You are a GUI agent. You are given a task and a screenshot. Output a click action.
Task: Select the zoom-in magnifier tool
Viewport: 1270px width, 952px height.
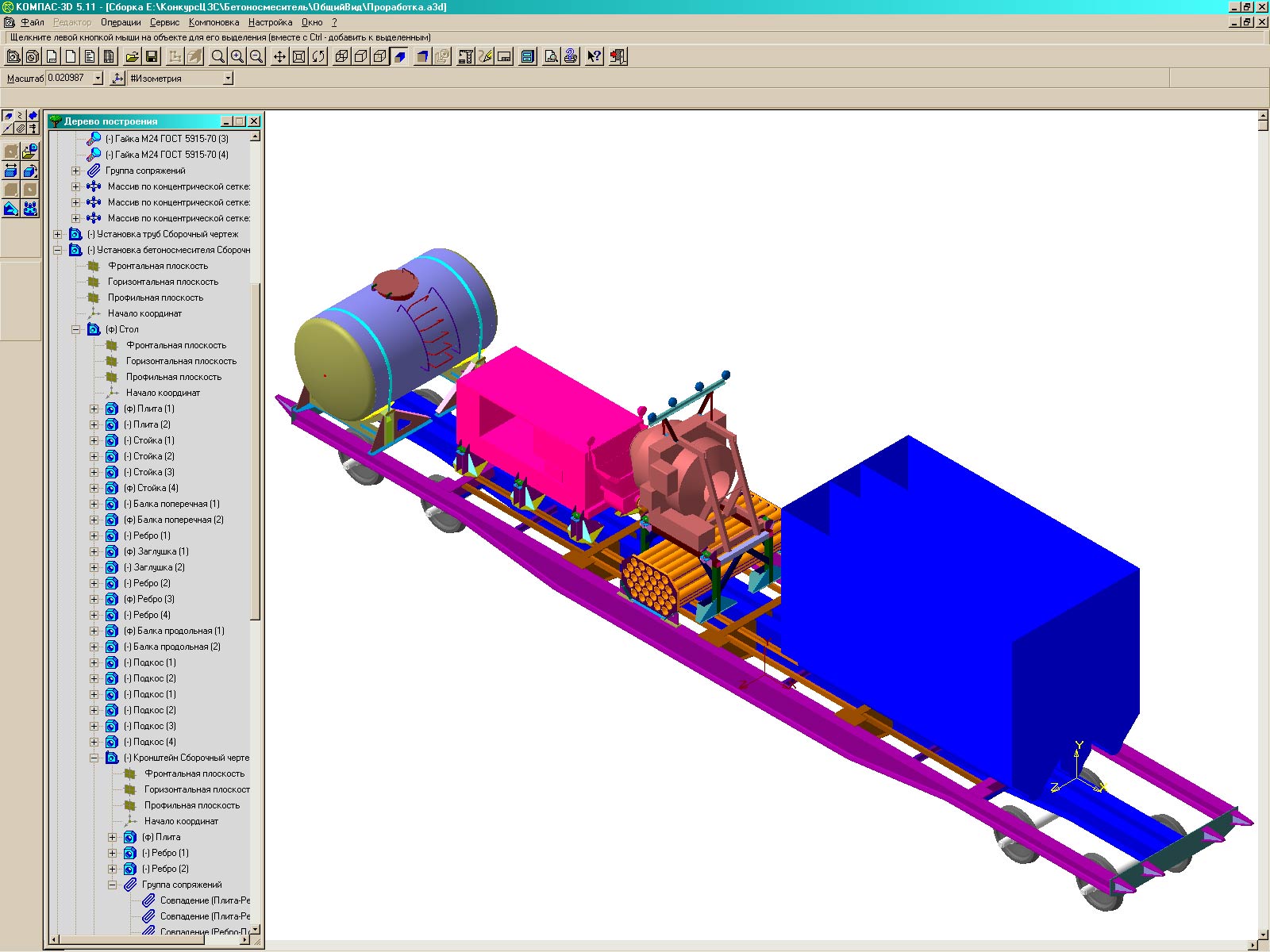click(237, 56)
